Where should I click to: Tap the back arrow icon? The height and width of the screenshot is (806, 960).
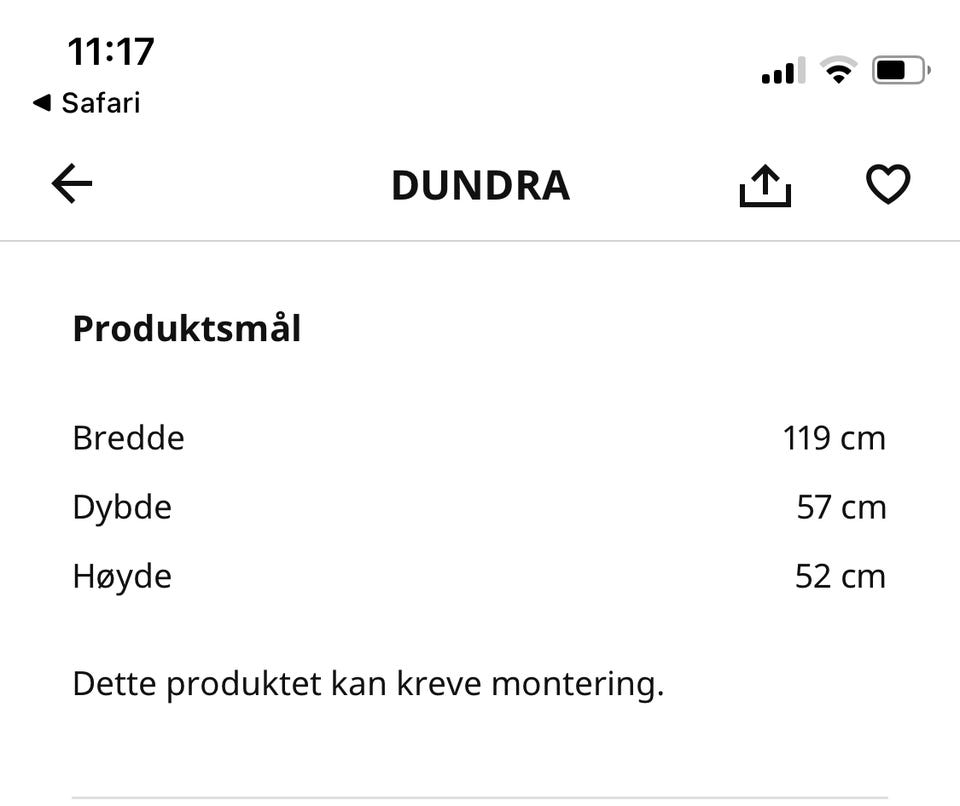(x=72, y=185)
